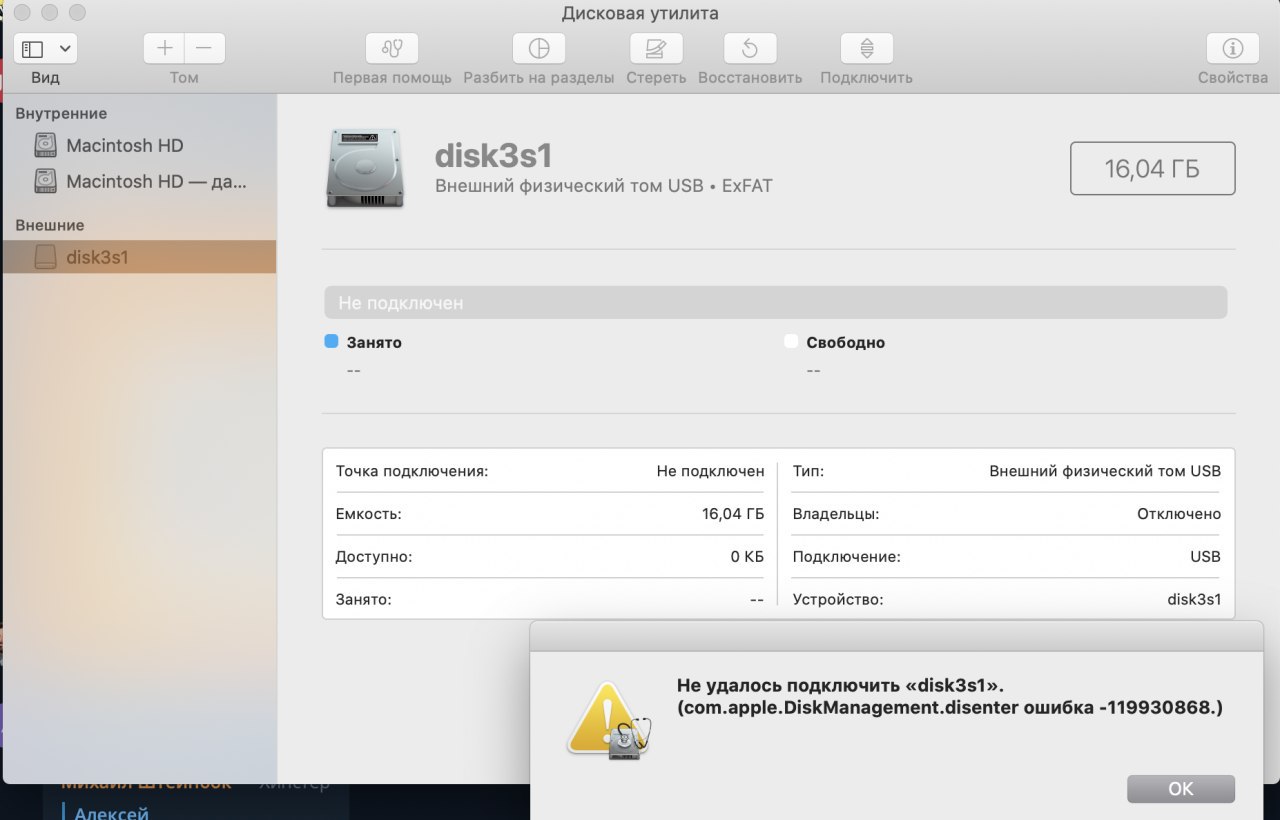Viewport: 1280px width, 820px height.
Task: Click the Емкость row in the info table
Action: (550, 514)
